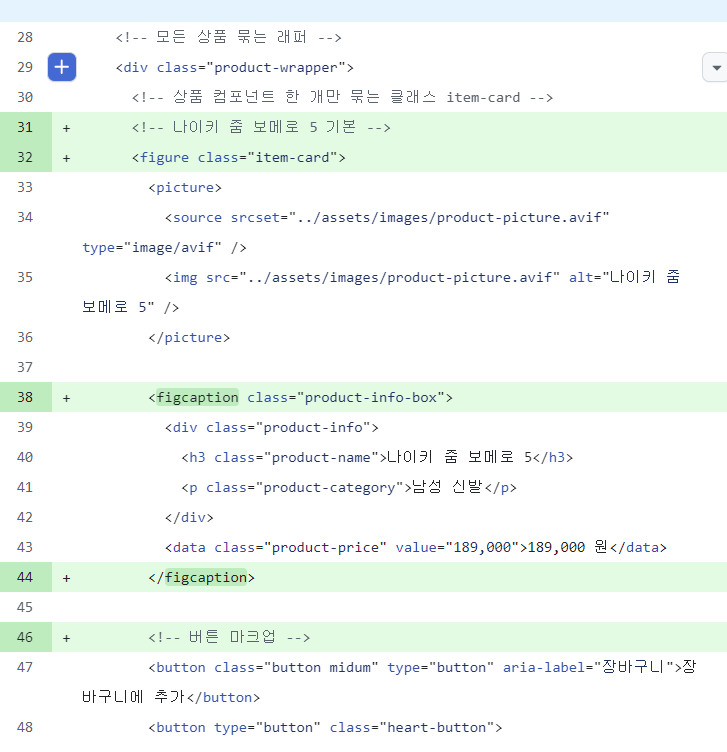The image size is (727, 752).
Task: Select empty line number 37
Action: point(25,367)
